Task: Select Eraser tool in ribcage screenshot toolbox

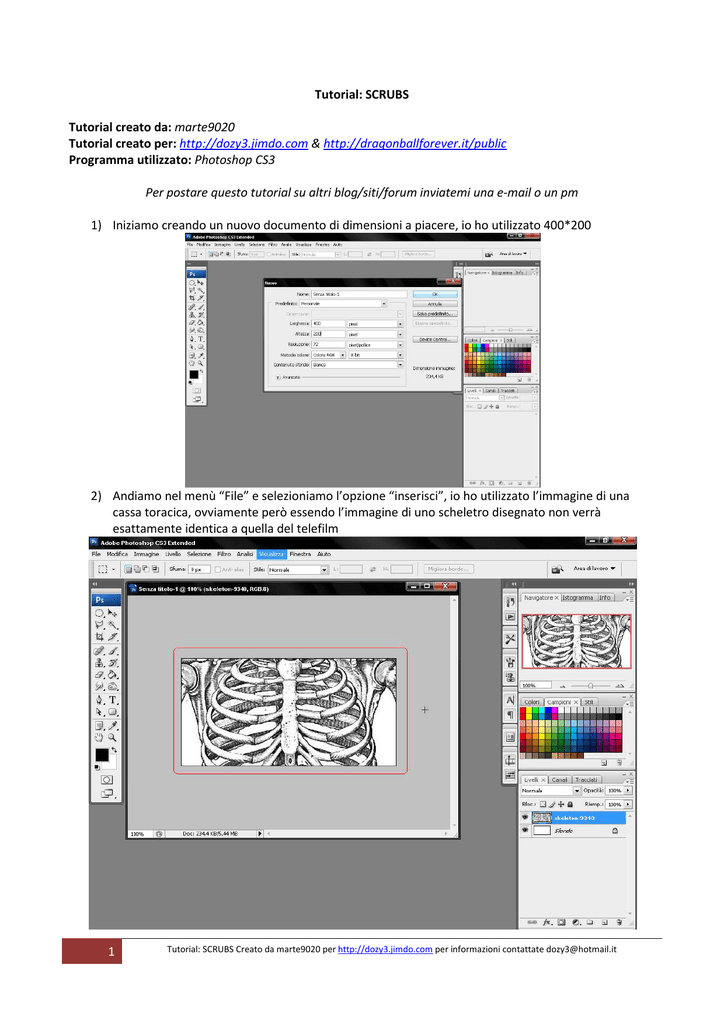Action: click(99, 674)
